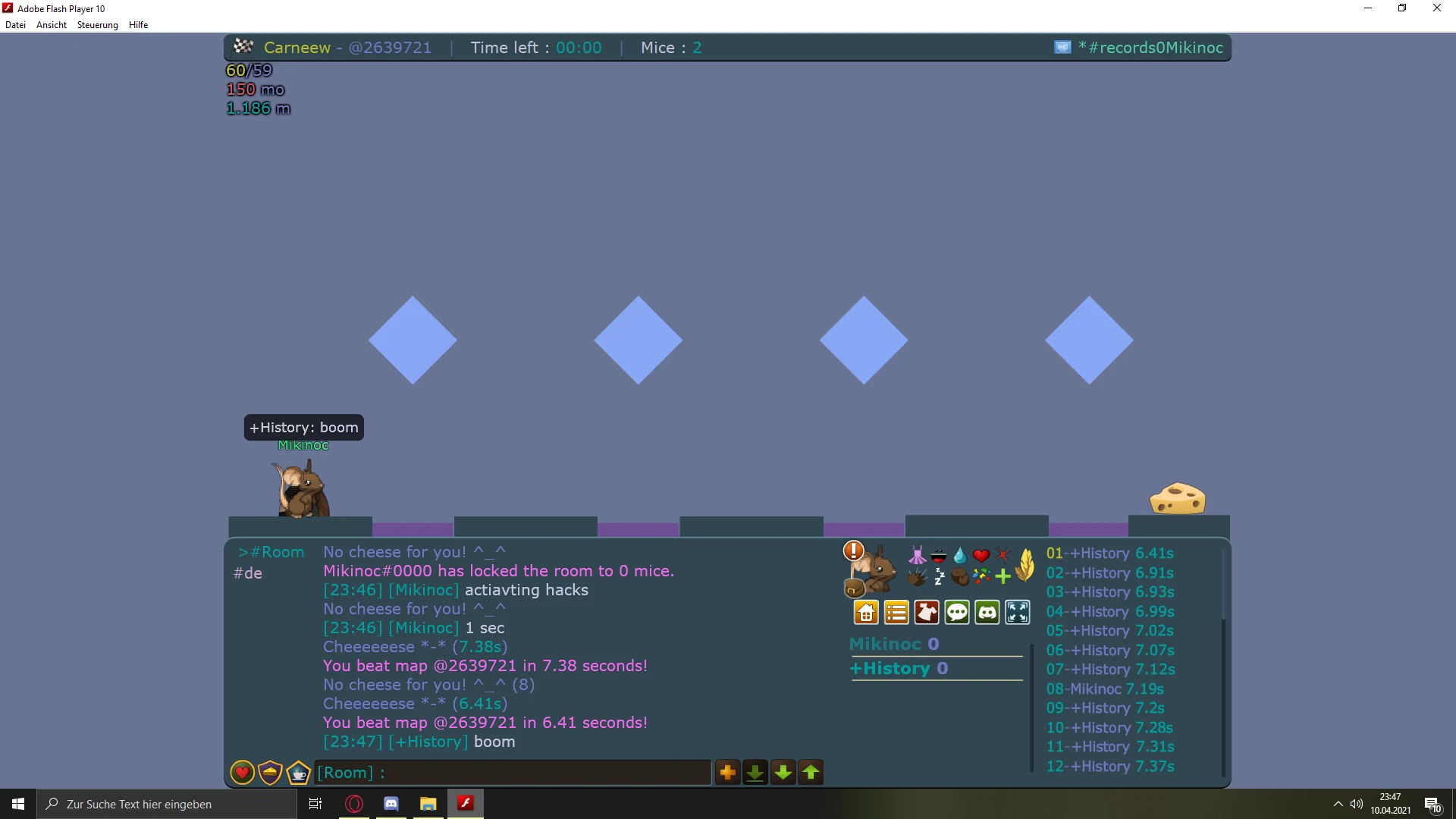1456x819 pixels.
Task: Use the red heart kiss emote
Action: click(x=981, y=555)
